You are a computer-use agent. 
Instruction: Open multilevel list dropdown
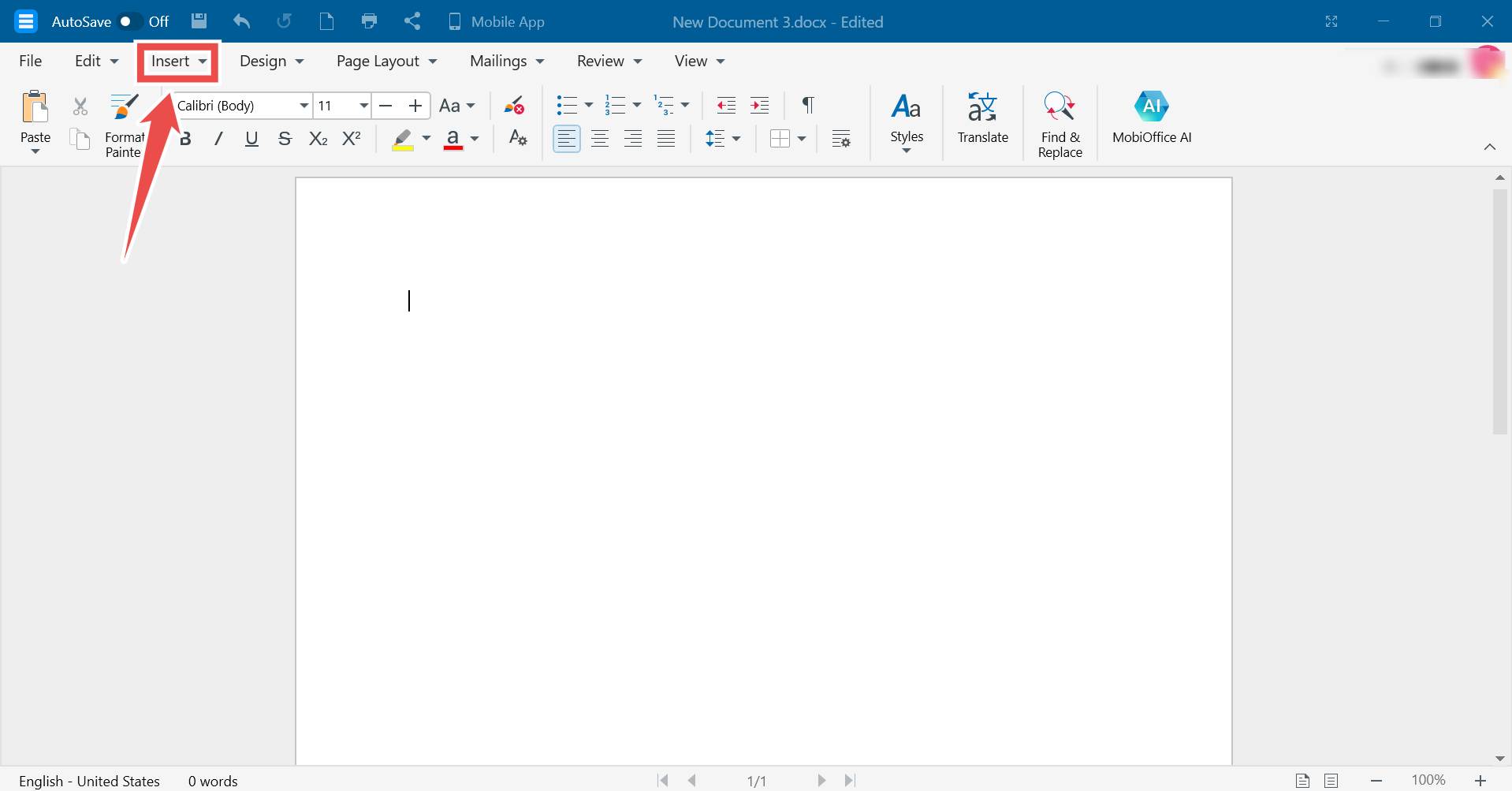pos(685,106)
